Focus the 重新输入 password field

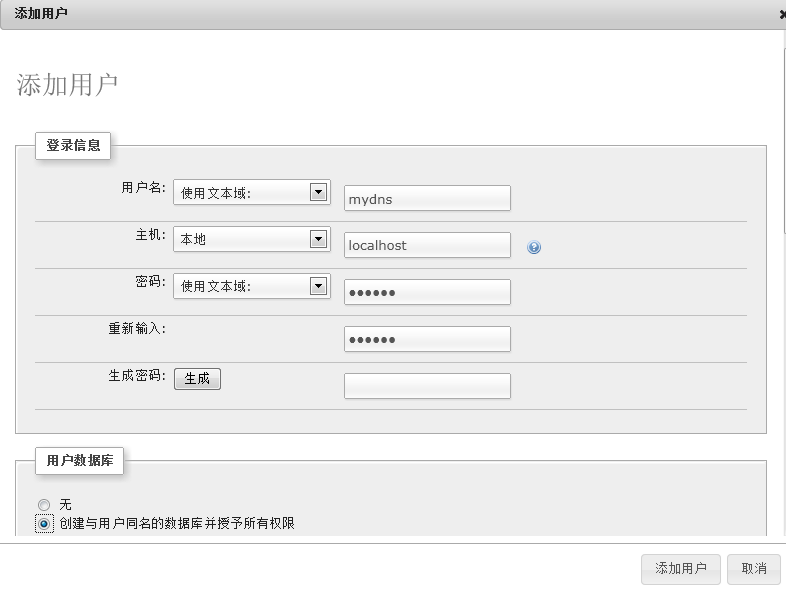click(x=427, y=339)
